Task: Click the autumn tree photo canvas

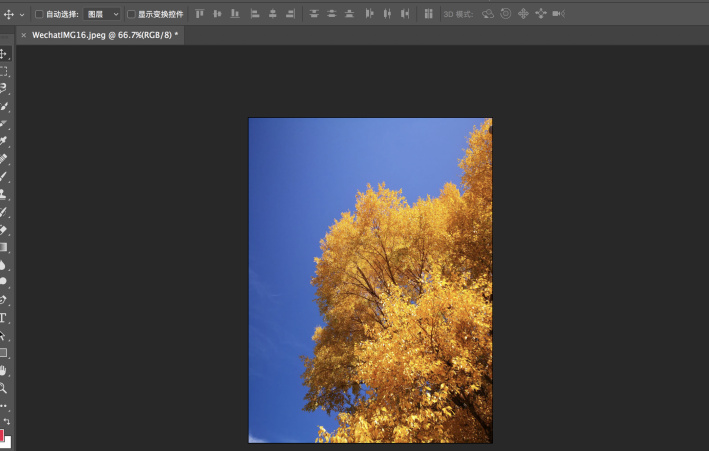Action: 370,280
